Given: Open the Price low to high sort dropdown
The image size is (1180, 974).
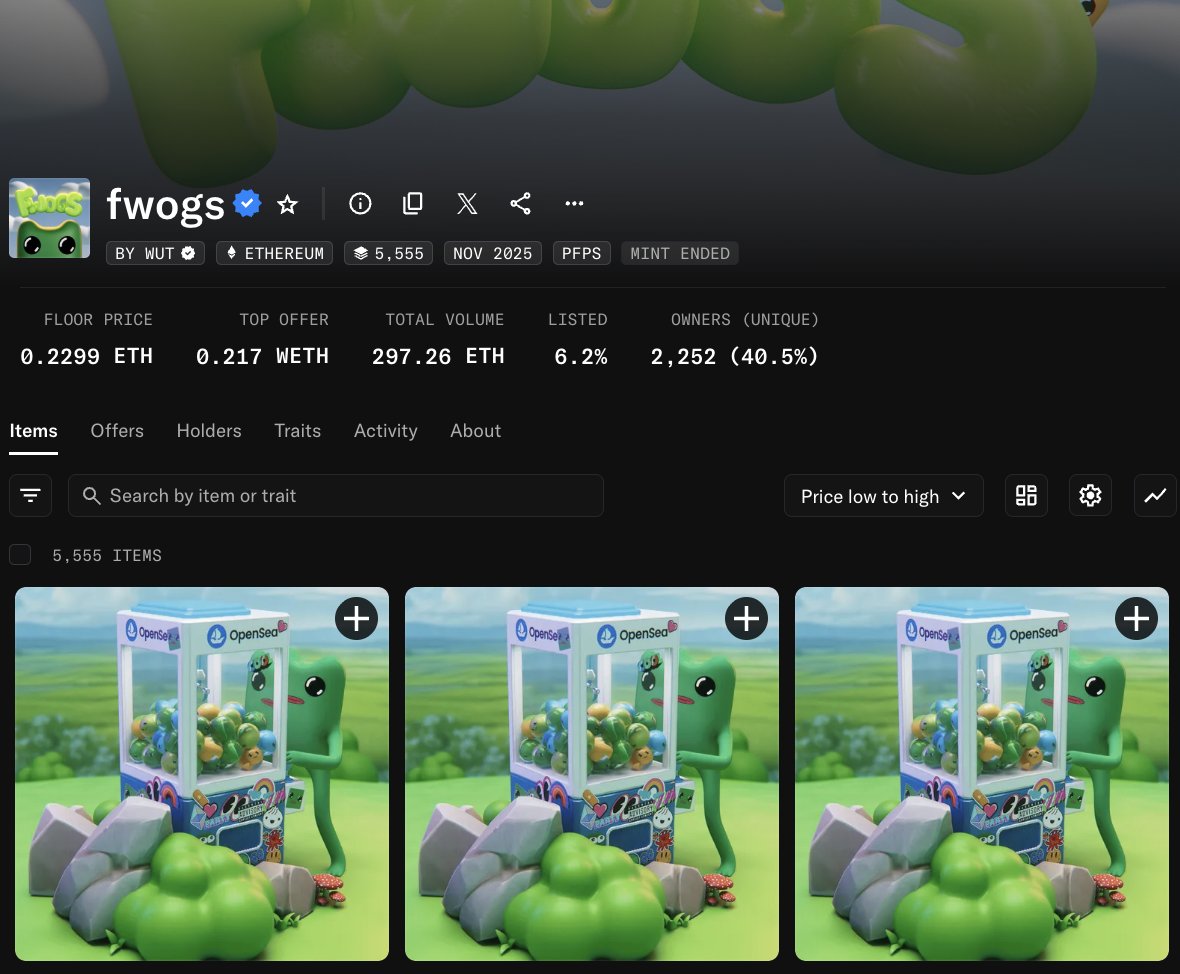Looking at the screenshot, I should coord(883,496).
